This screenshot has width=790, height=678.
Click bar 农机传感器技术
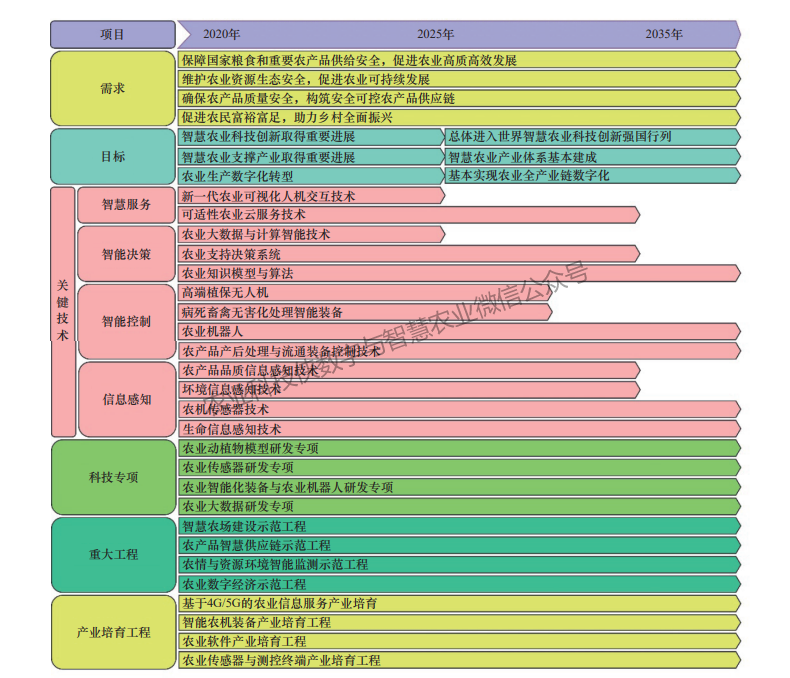tap(459, 409)
